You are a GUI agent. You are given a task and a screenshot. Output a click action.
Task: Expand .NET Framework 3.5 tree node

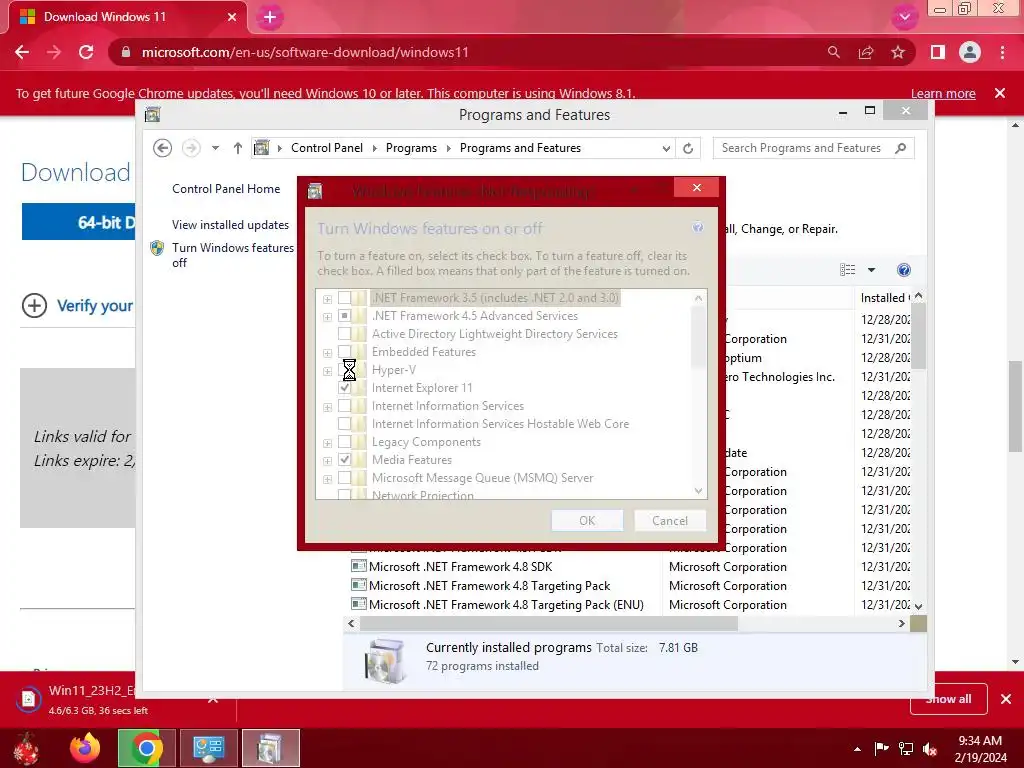327,299
